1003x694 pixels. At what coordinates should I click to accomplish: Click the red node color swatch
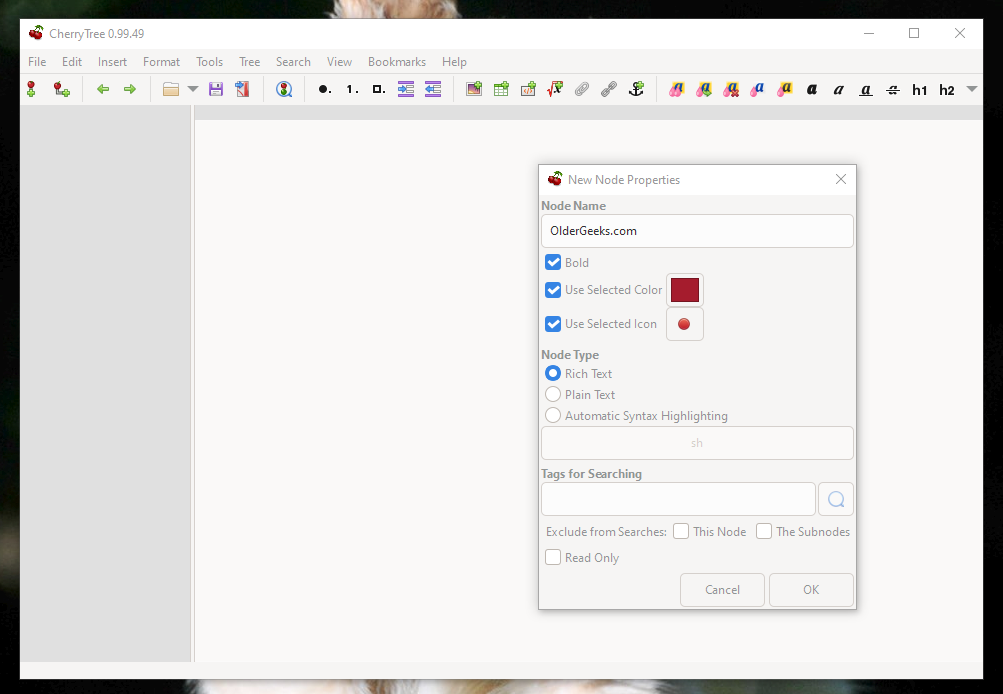(685, 291)
